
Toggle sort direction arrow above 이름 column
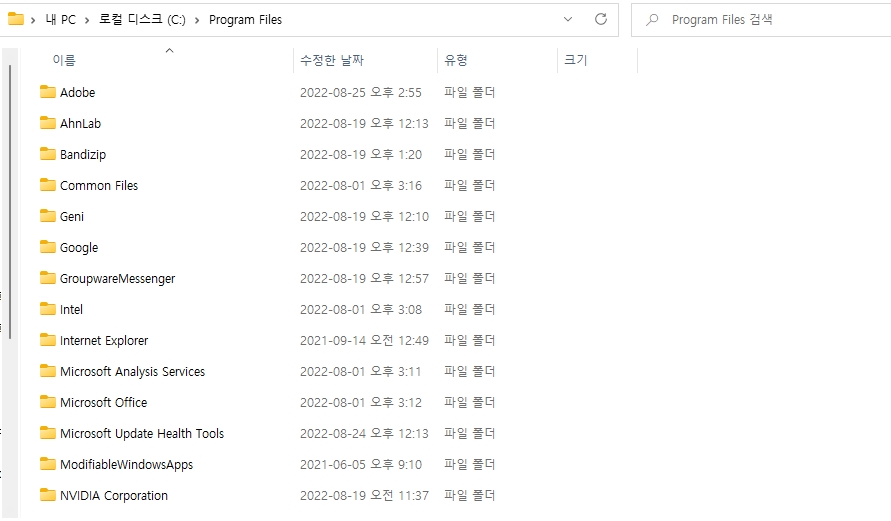coord(169,51)
